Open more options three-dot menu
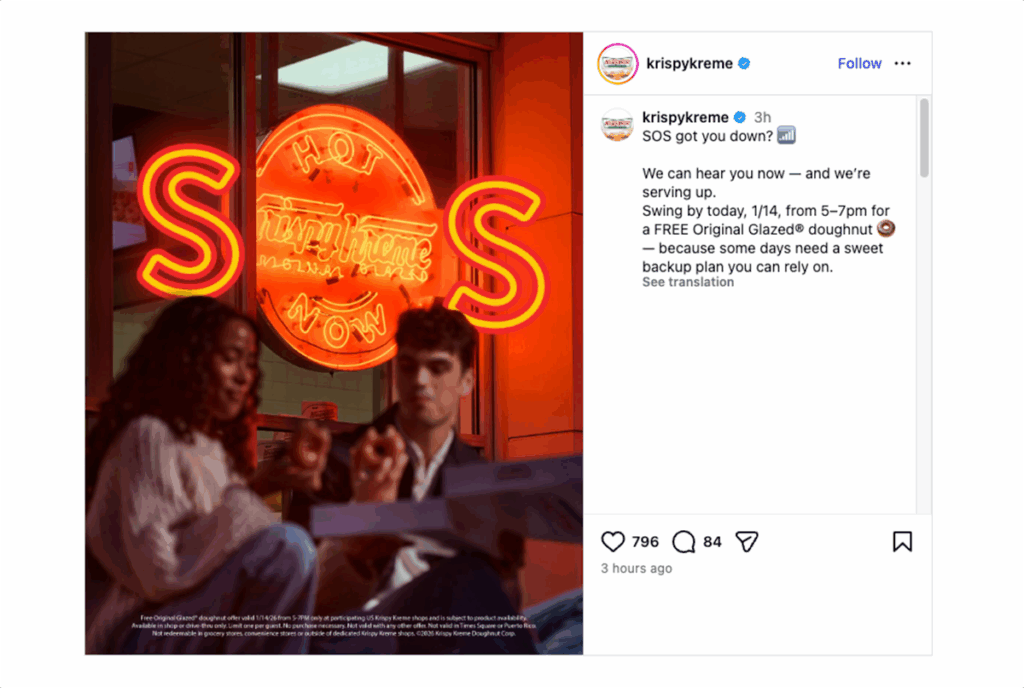This screenshot has width=1024, height=688. (903, 63)
